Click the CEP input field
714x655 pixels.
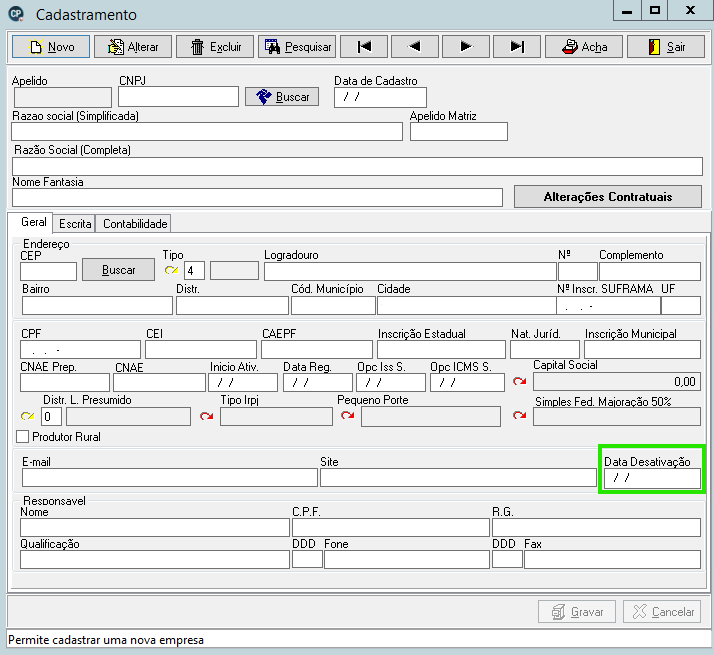click(48, 271)
